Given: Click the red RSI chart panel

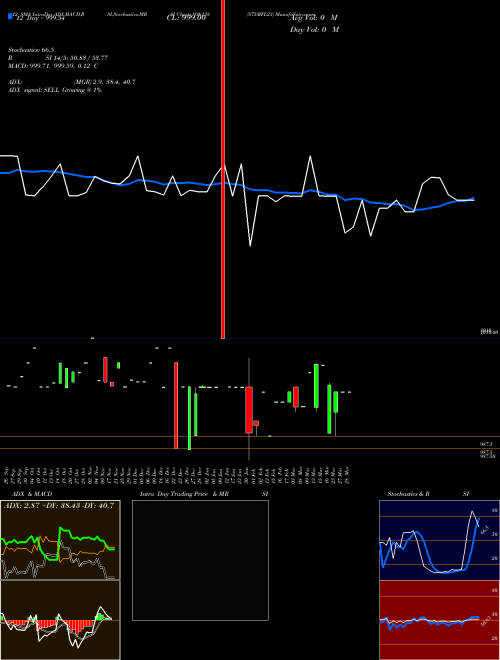Looking at the screenshot, I should click(x=439, y=620).
